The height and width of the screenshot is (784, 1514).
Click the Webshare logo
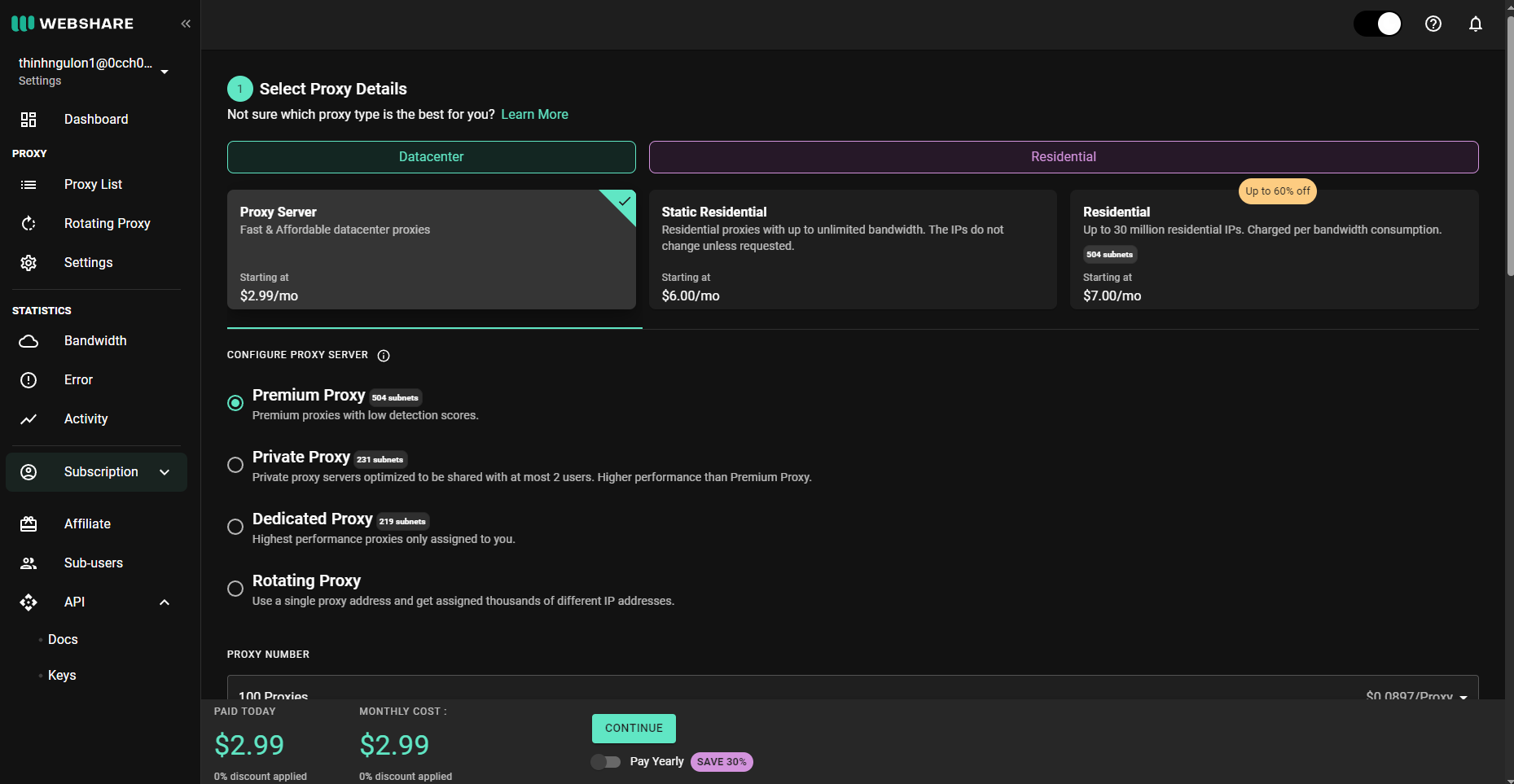72,24
